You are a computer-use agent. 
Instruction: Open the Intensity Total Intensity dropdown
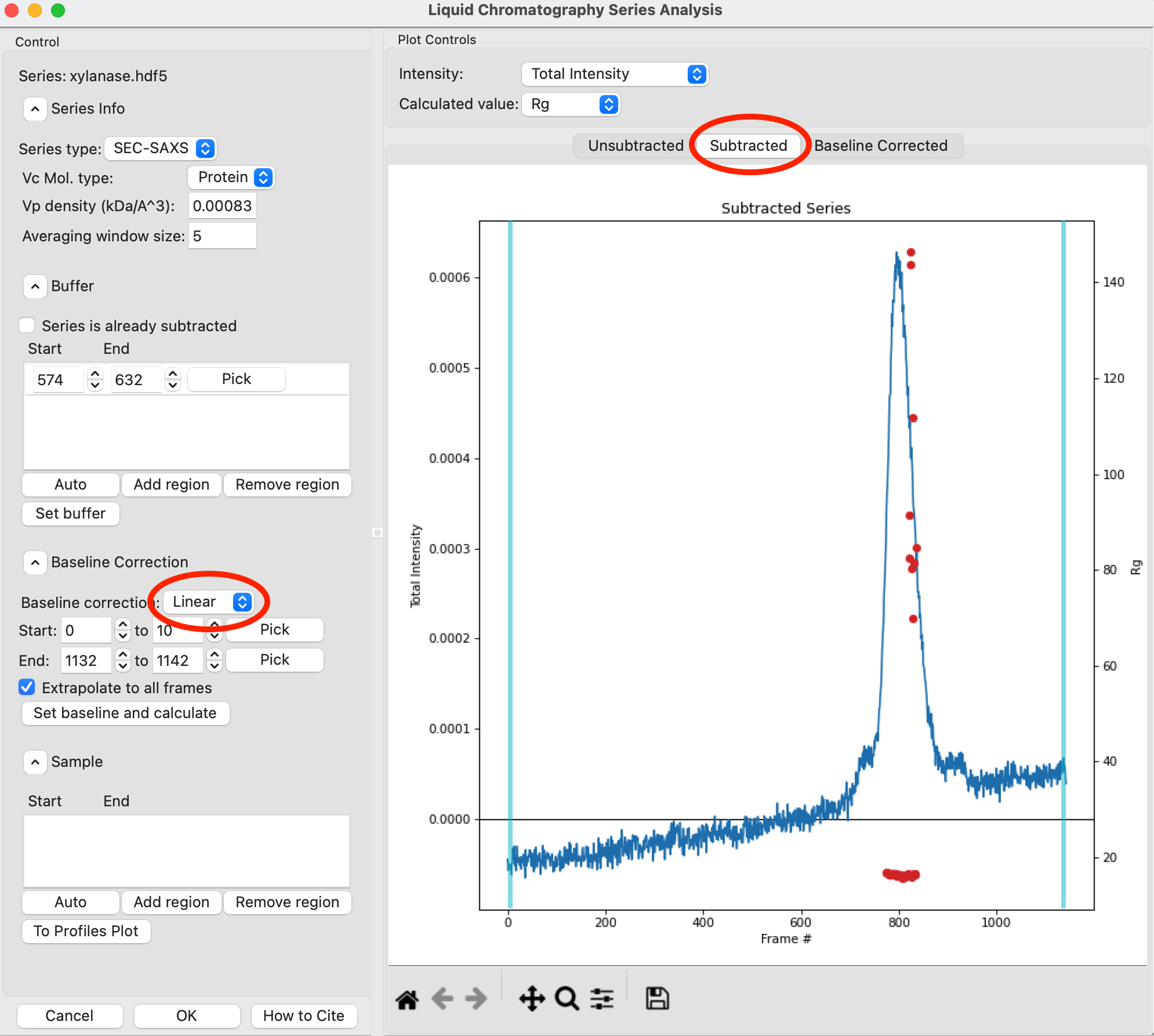click(615, 74)
